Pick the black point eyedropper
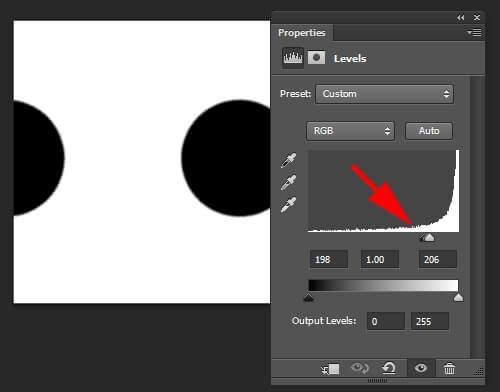Image resolution: width=500 pixels, height=392 pixels. click(288, 160)
